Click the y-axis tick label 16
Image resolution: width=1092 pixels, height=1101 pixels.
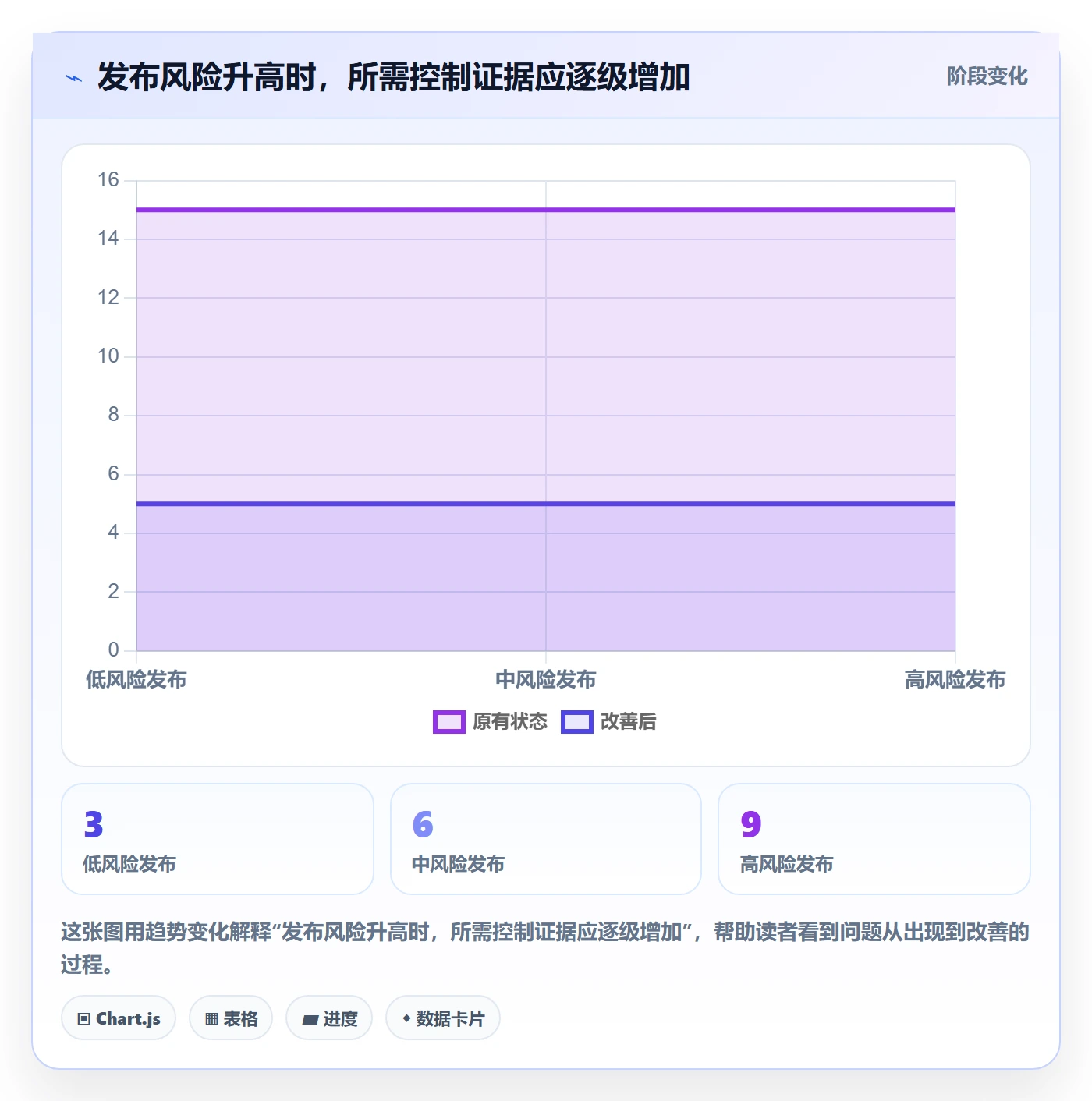pos(108,180)
